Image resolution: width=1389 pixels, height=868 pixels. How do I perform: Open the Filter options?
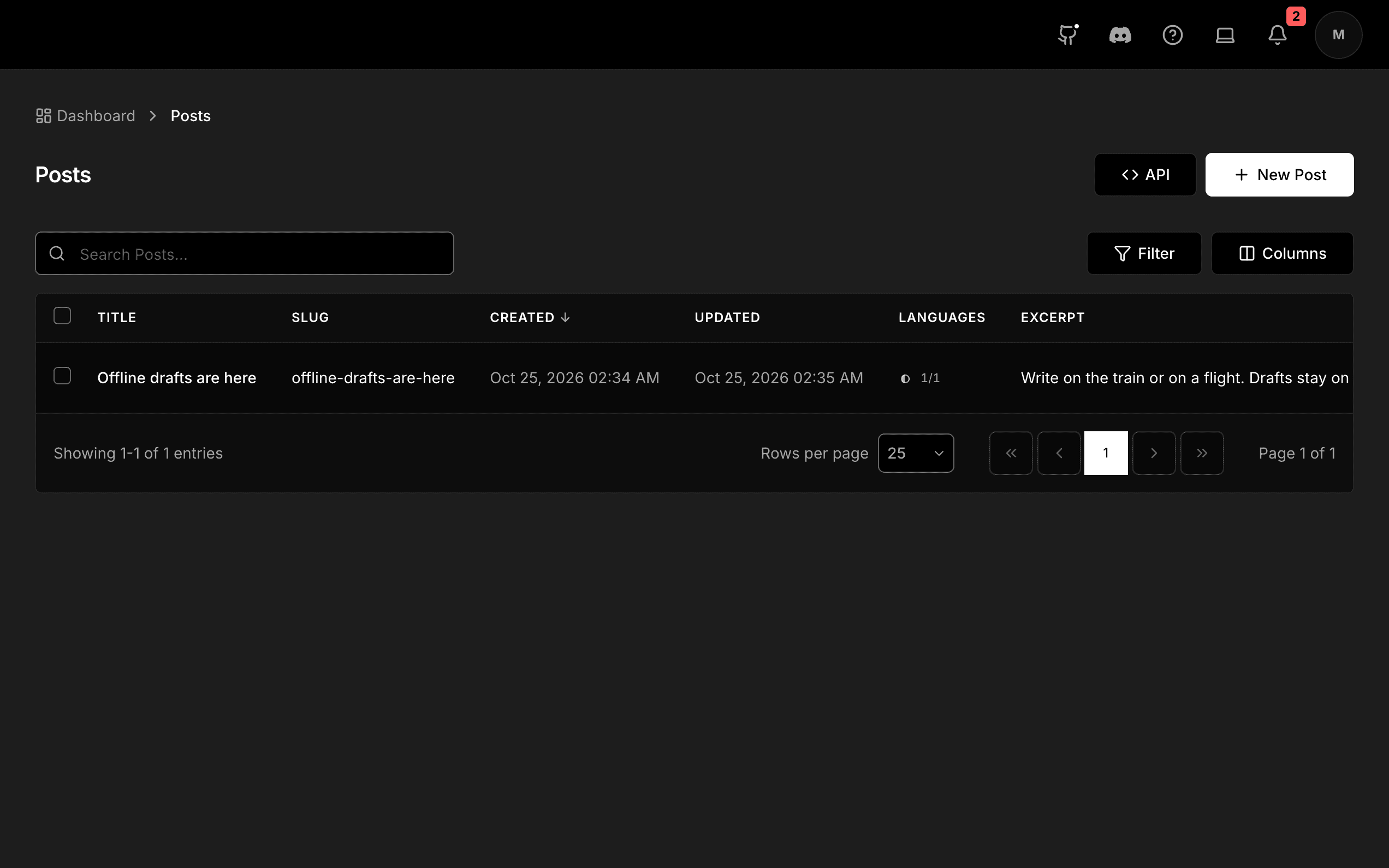pyautogui.click(x=1144, y=253)
